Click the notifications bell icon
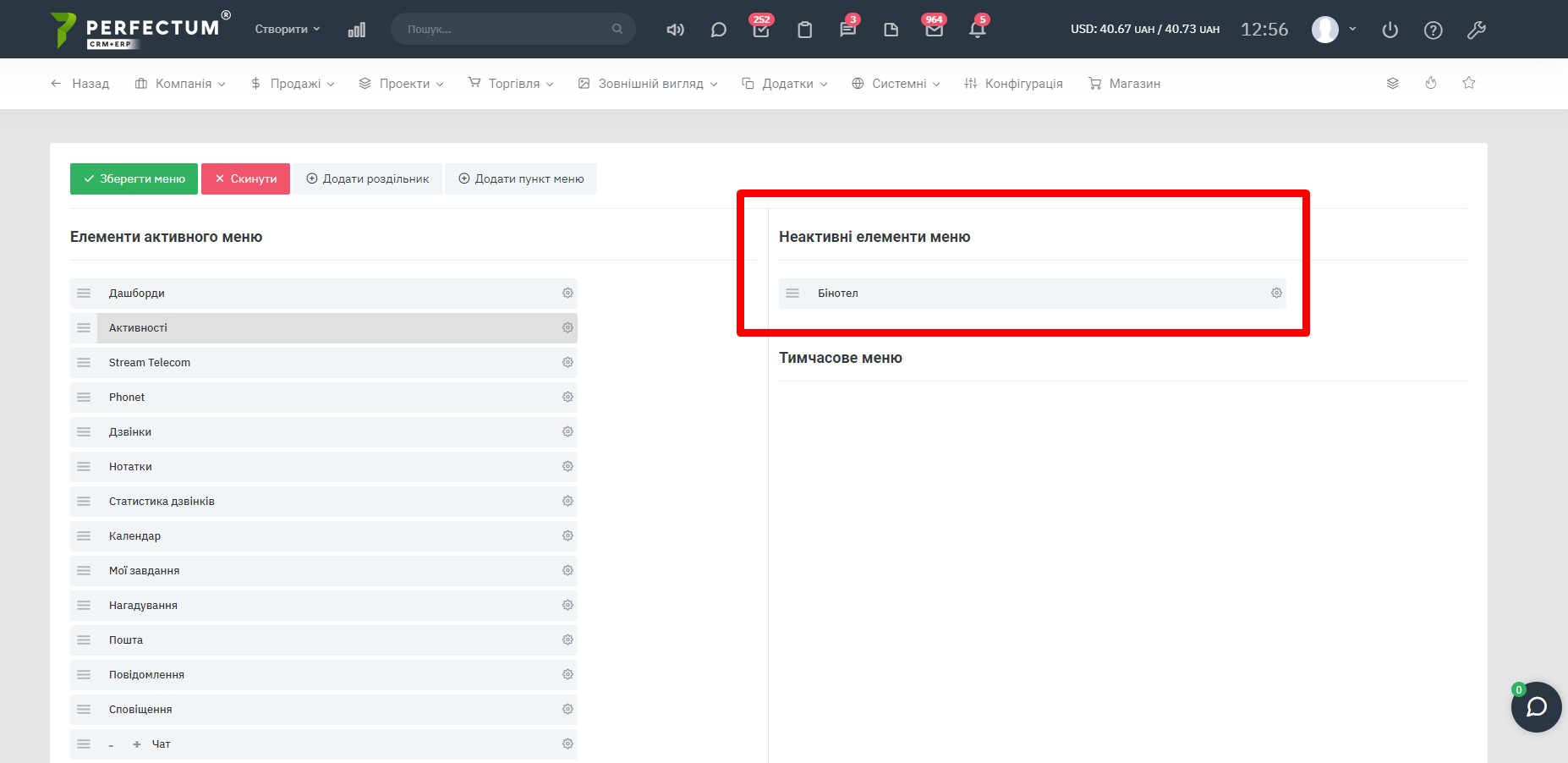Viewport: 1568px width, 763px height. tap(977, 30)
